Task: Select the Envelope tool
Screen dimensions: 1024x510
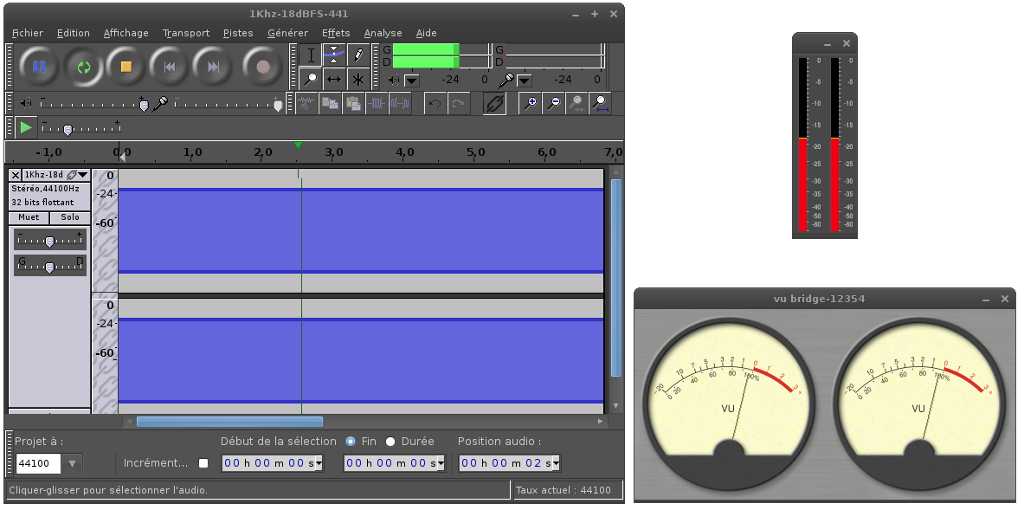Action: 335,55
